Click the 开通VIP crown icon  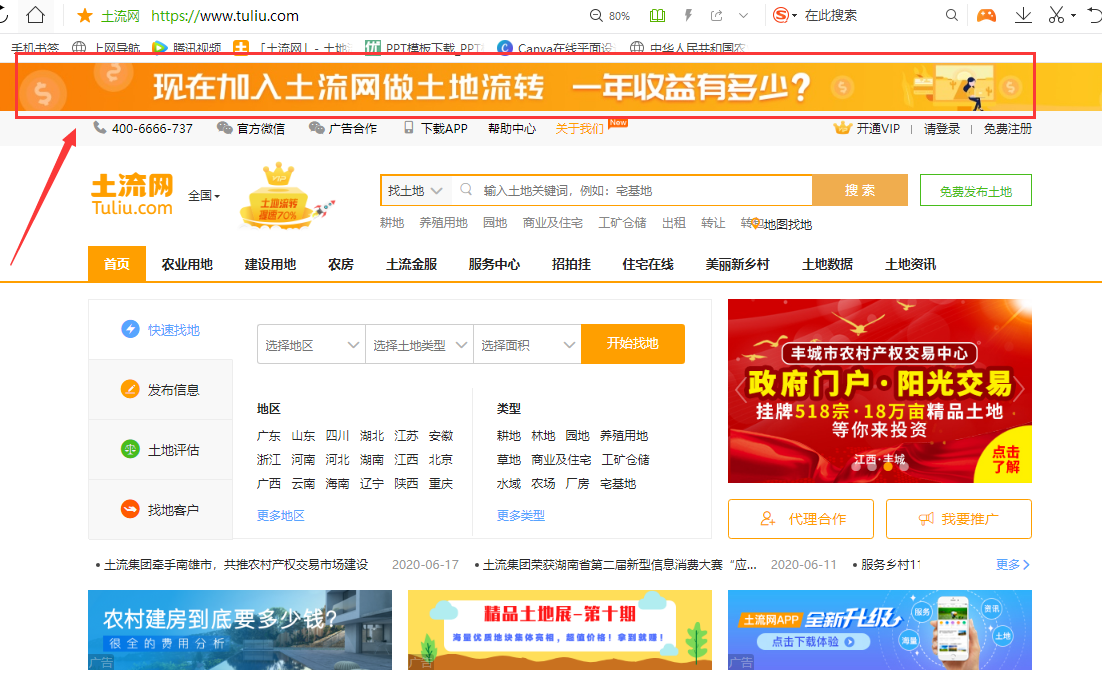pos(842,128)
